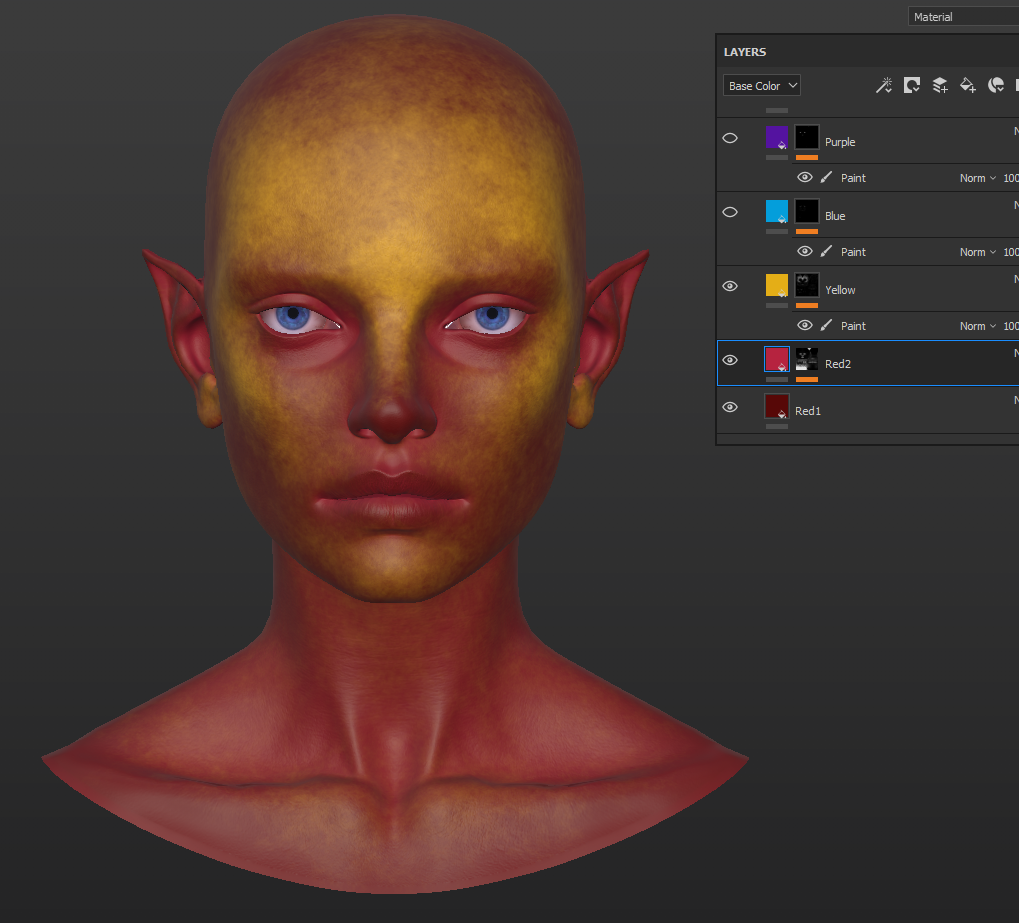Click the brush icon of Blue's Paint effect
The height and width of the screenshot is (923, 1019).
pos(827,252)
